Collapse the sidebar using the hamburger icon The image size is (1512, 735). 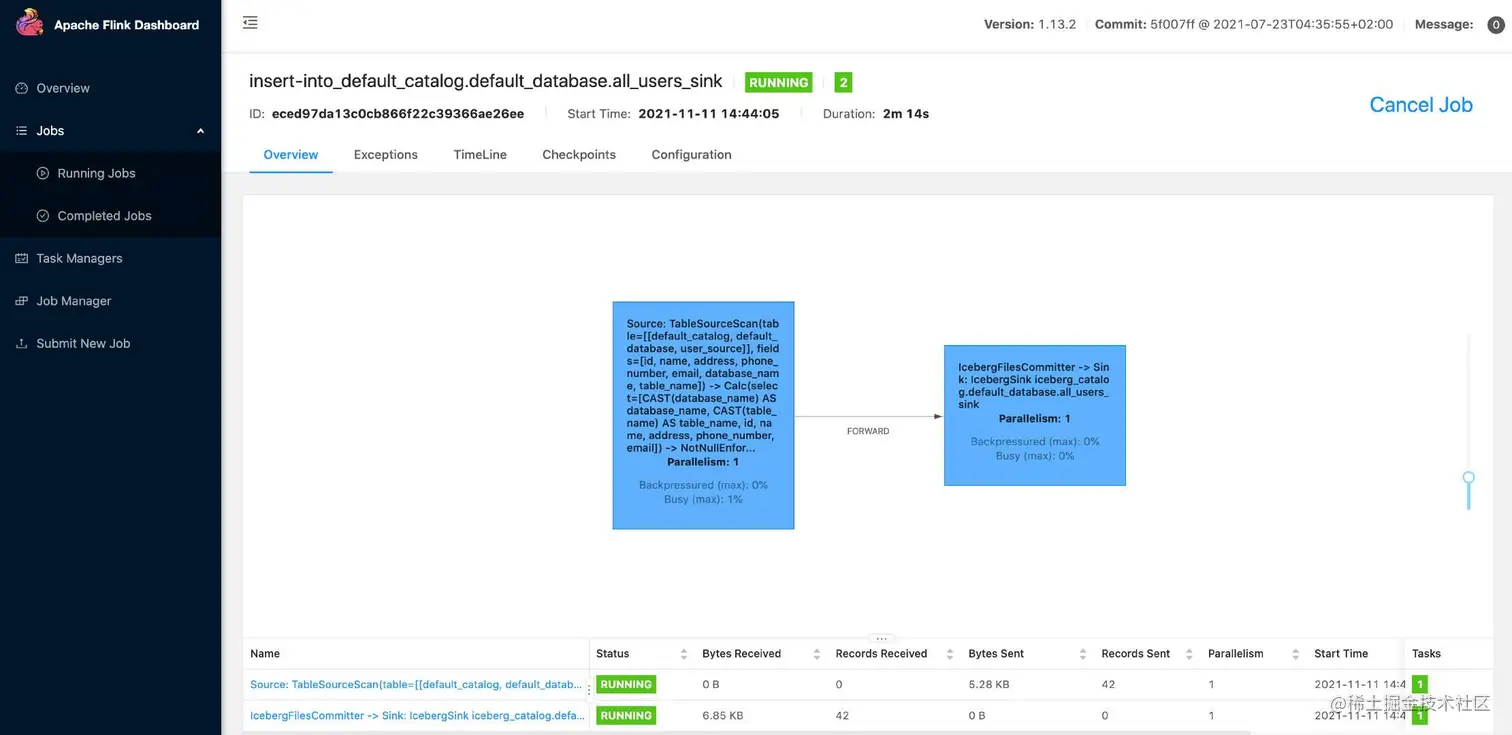[x=250, y=20]
